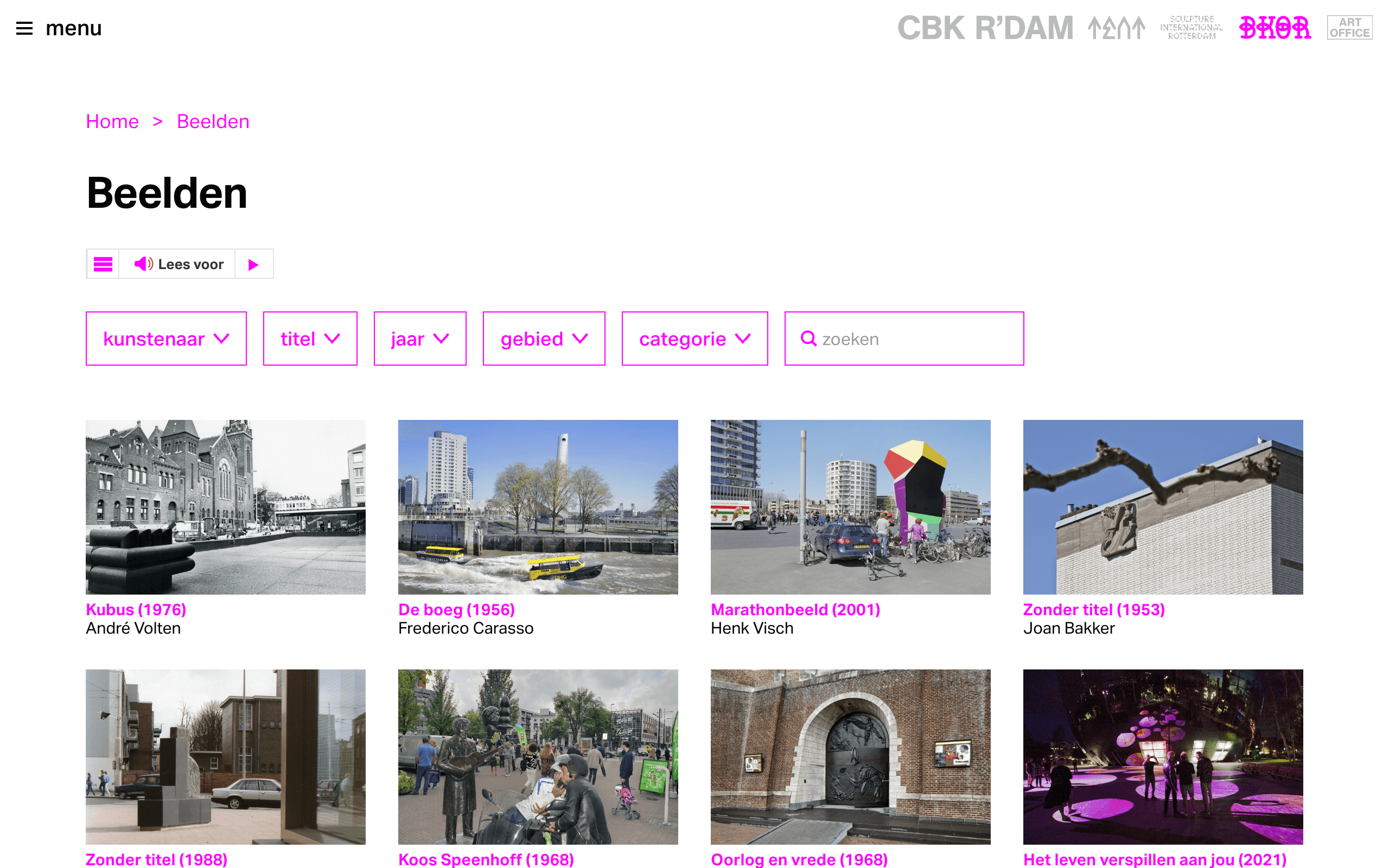Open the jaar filter dropdown
The width and height of the screenshot is (1389, 868).
click(419, 339)
